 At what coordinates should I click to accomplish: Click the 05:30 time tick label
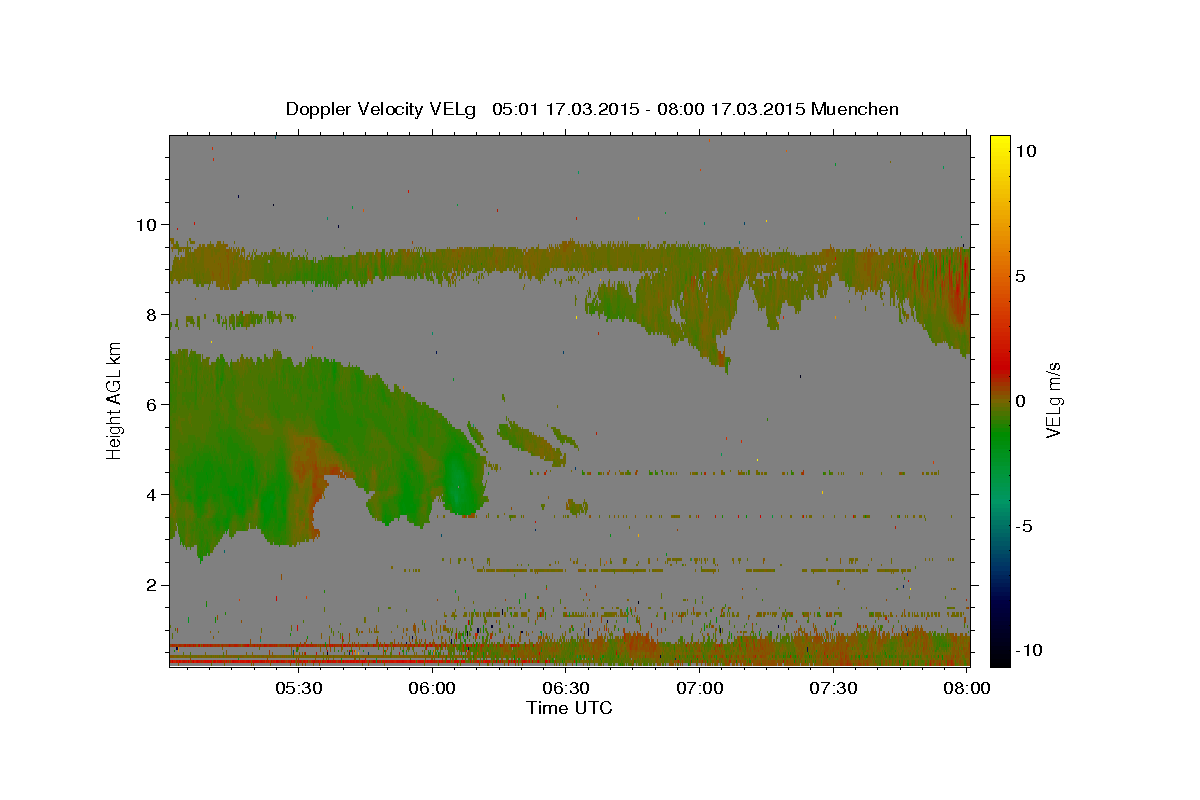(299, 688)
